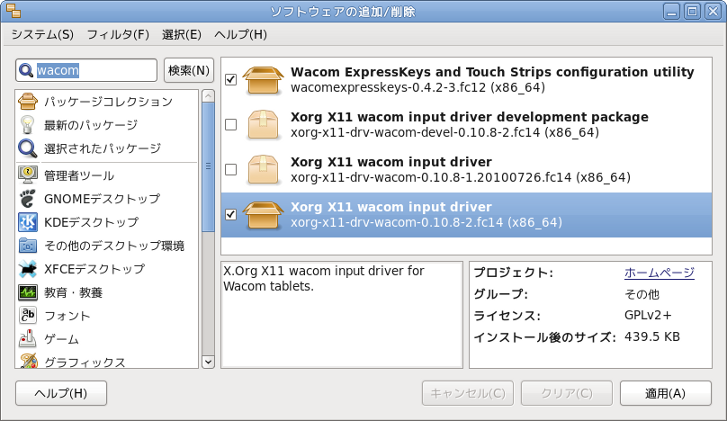Click box icon of selected xorg-x11-drv-wacom-0.10.8-2 package
Viewport: 727px width, 421px height.
263,215
